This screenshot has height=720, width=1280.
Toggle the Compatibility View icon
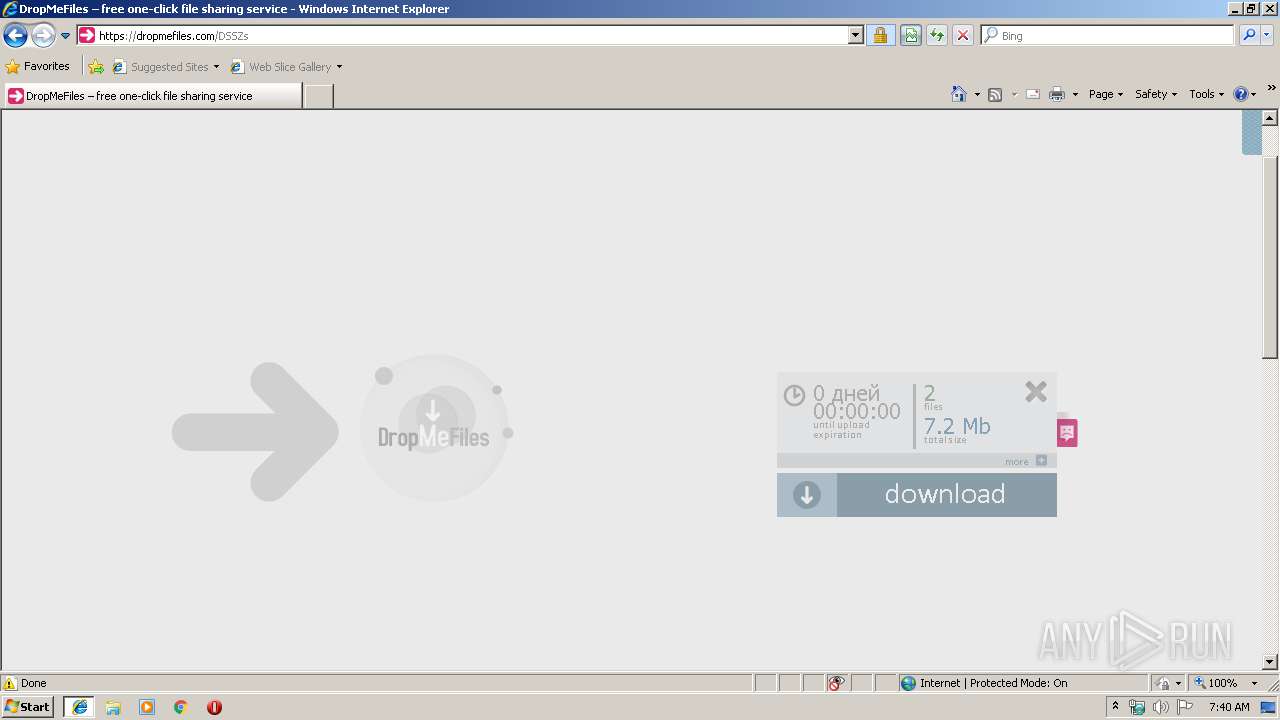pyautogui.click(x=910, y=35)
